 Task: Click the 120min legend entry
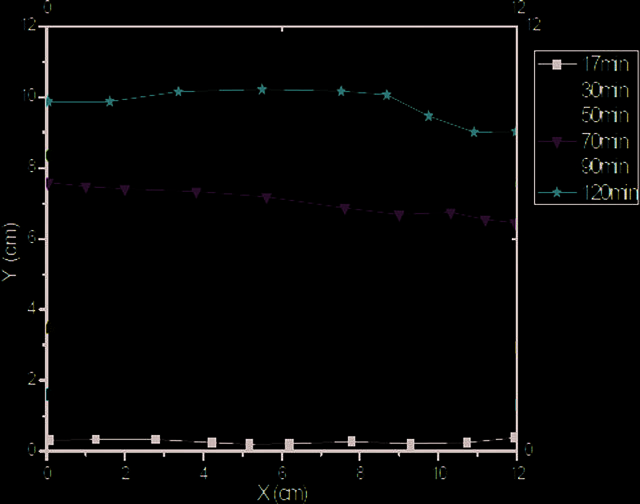[588, 192]
